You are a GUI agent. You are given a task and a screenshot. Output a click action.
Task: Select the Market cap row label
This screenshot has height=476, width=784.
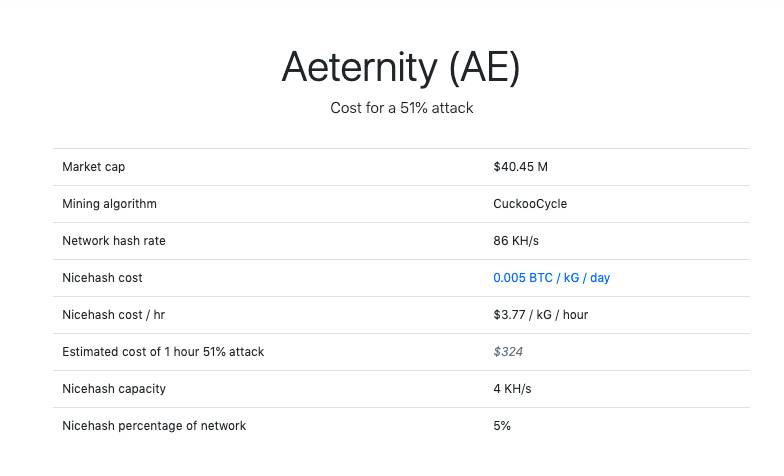coord(94,167)
